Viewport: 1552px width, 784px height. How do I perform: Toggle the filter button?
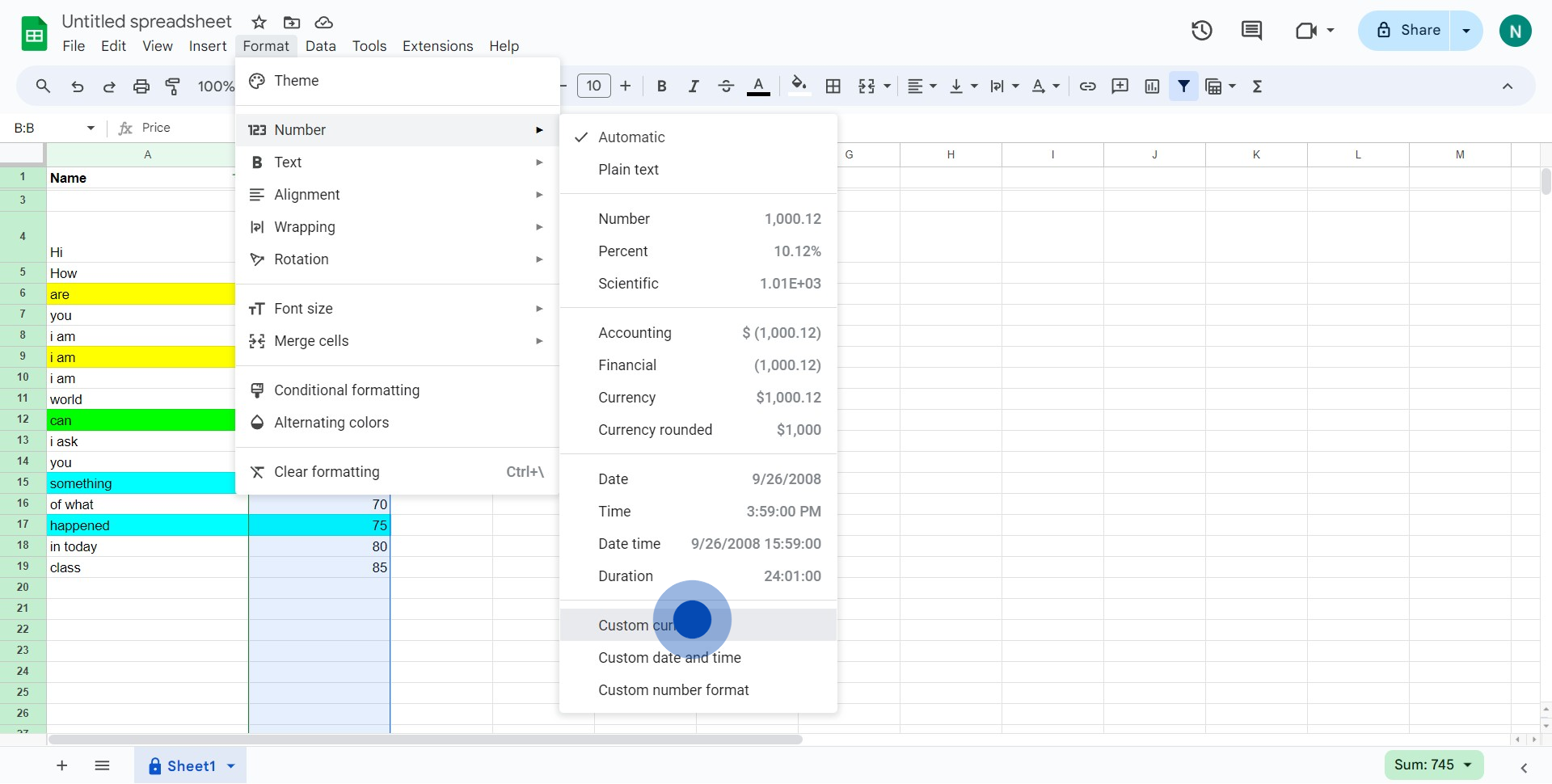pos(1184,86)
